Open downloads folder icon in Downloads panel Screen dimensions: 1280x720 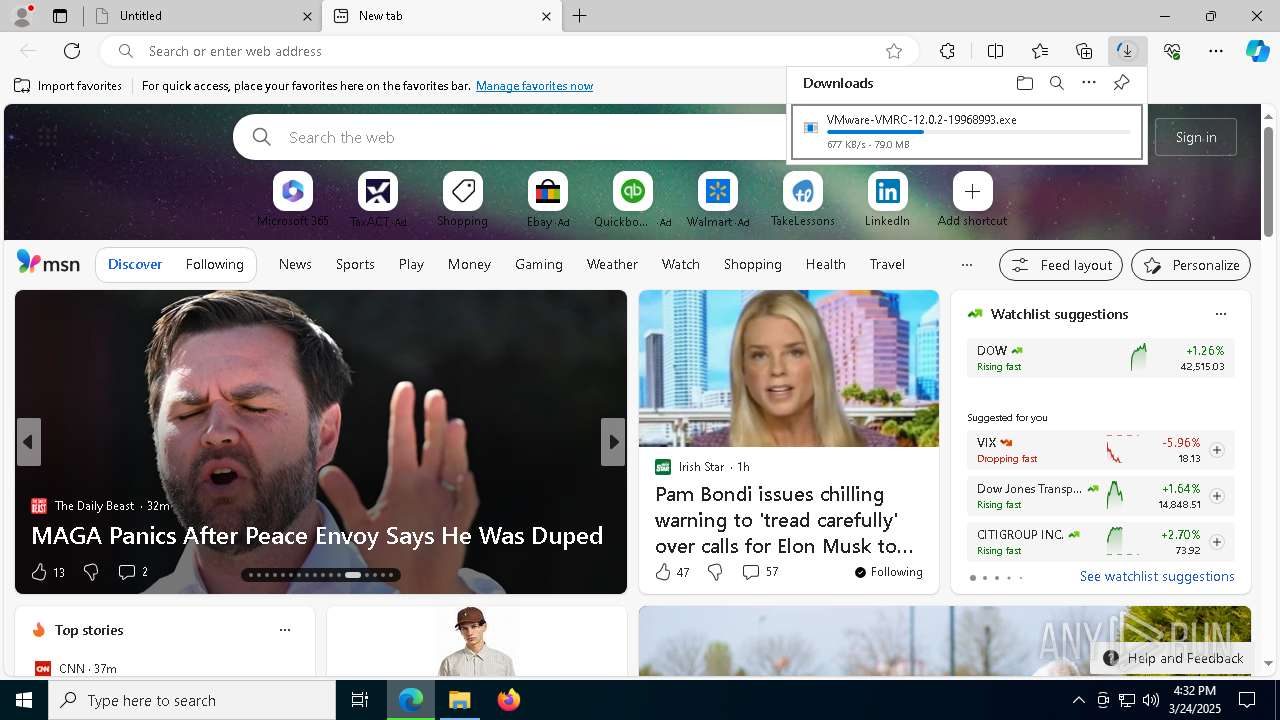tap(1024, 83)
